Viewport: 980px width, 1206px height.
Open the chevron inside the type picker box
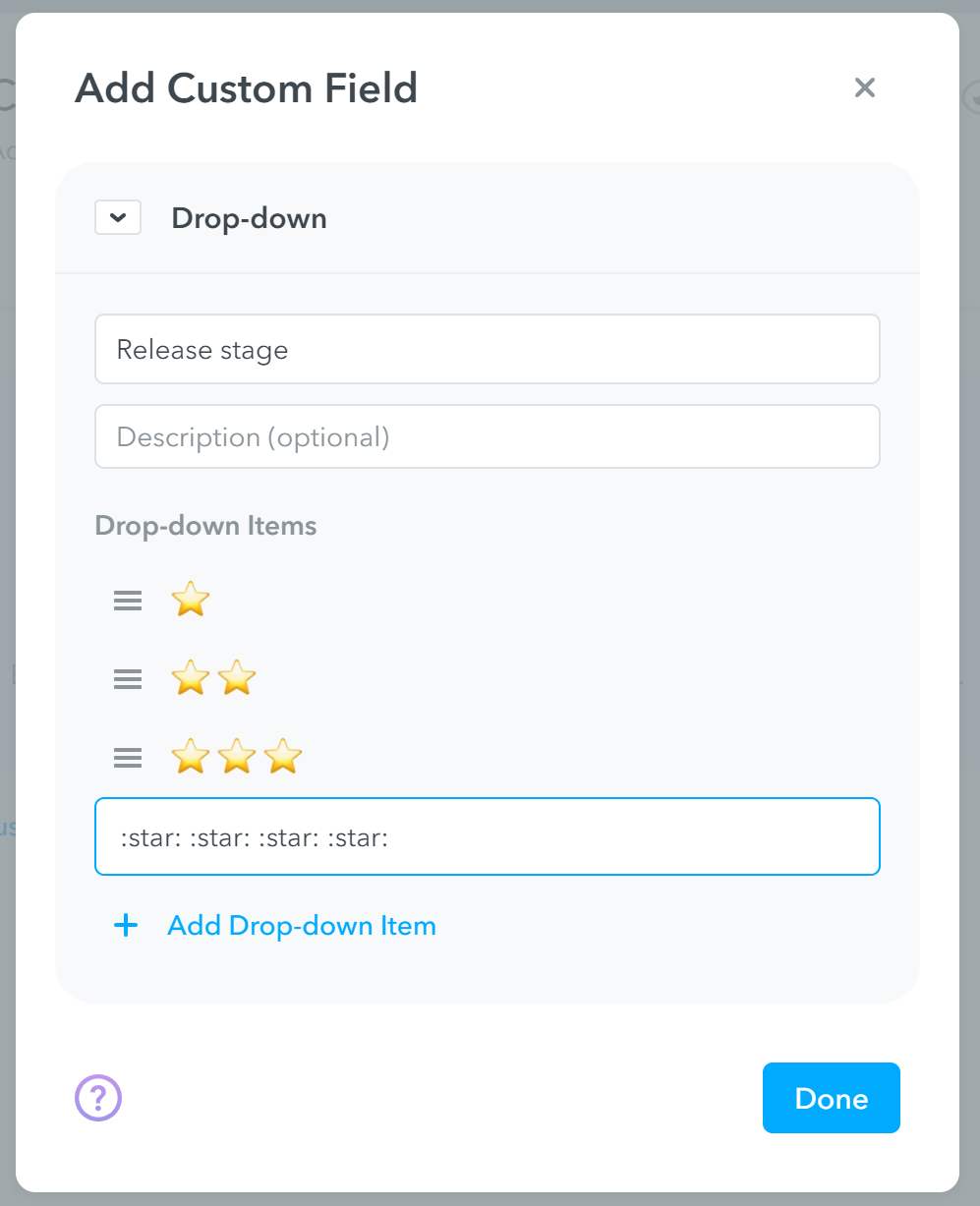118,217
